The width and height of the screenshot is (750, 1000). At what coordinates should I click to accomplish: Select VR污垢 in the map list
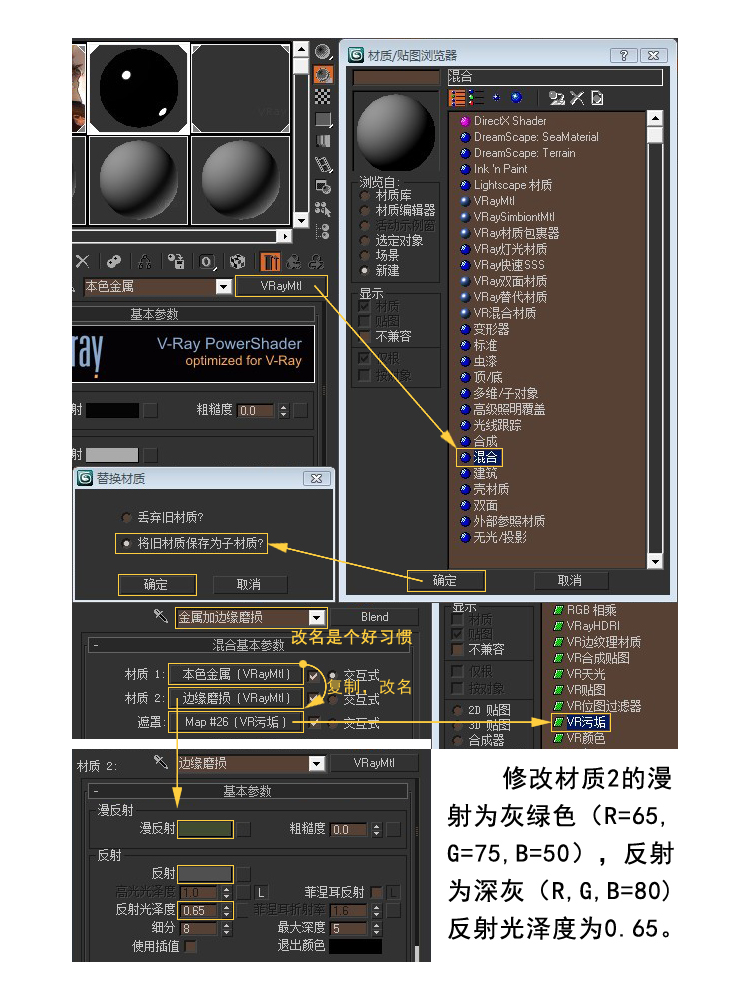[x=580, y=722]
